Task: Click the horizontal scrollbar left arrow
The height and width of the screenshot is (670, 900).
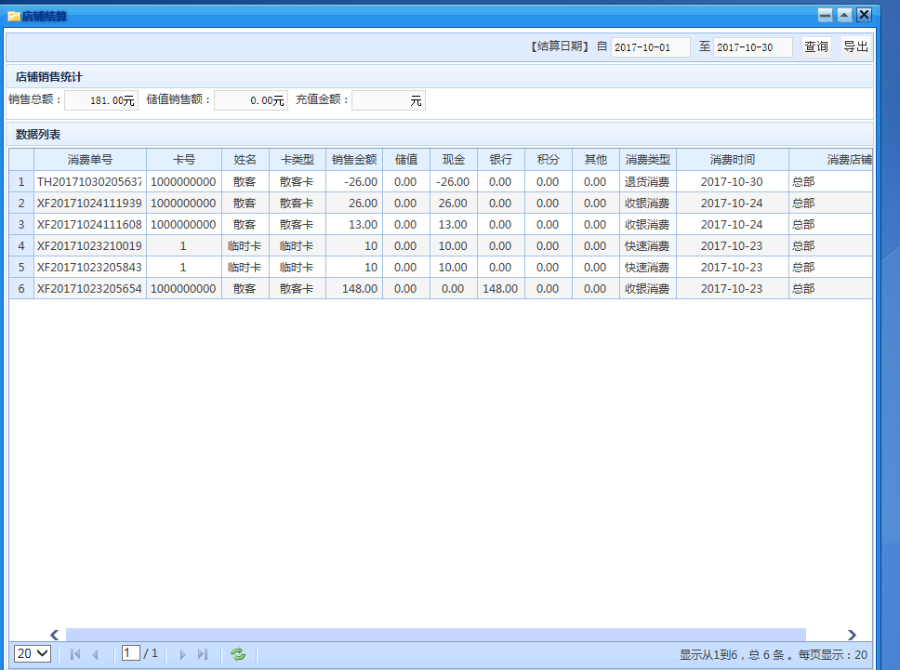Action: (x=55, y=634)
